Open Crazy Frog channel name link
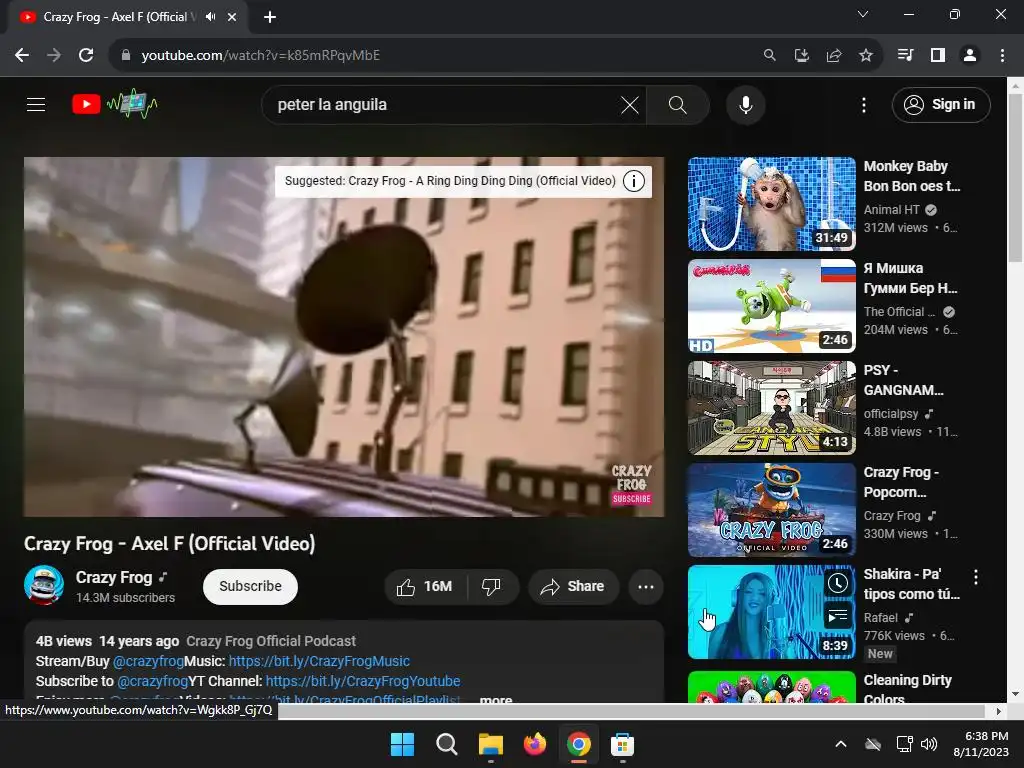 coord(114,577)
